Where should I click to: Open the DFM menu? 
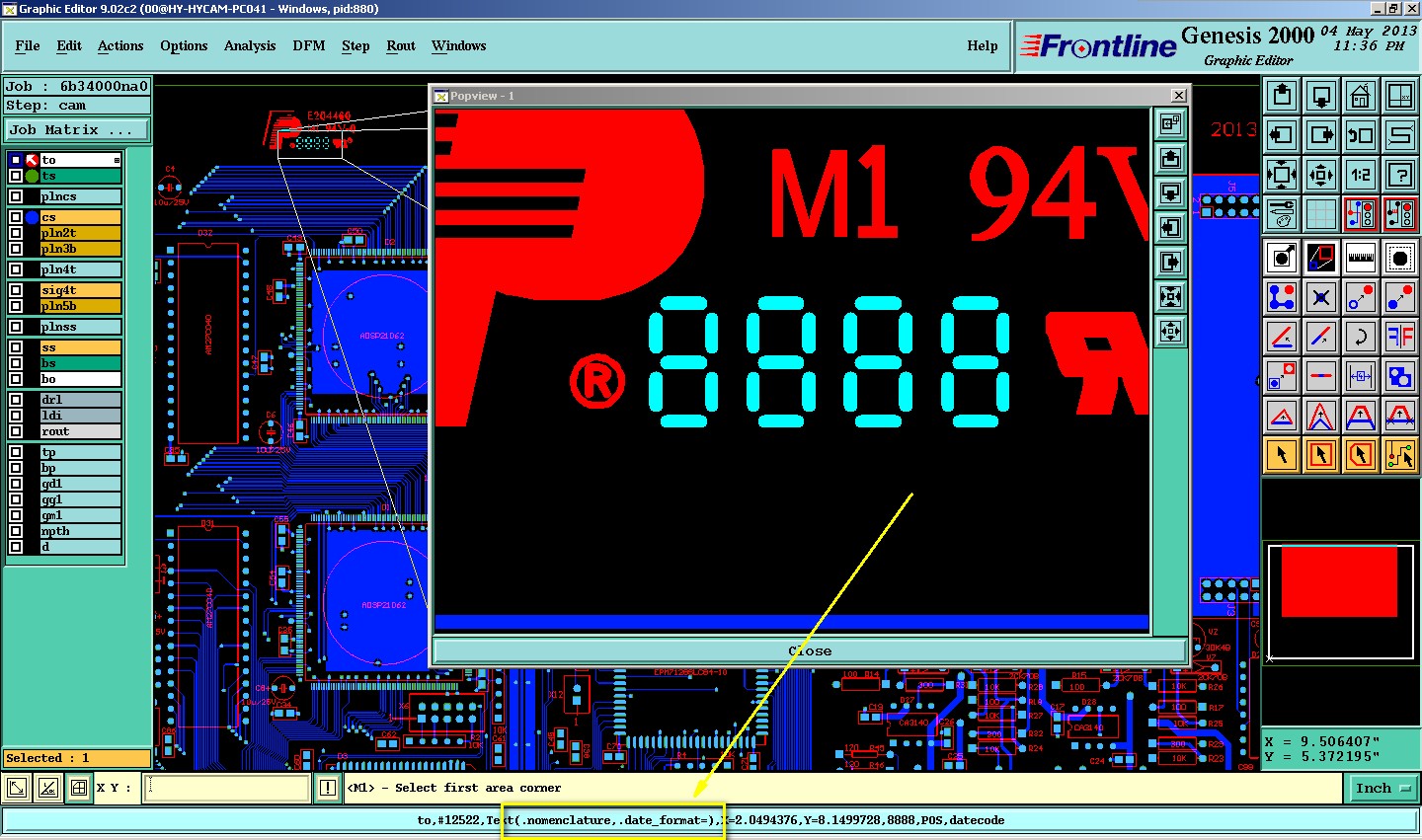coord(309,45)
